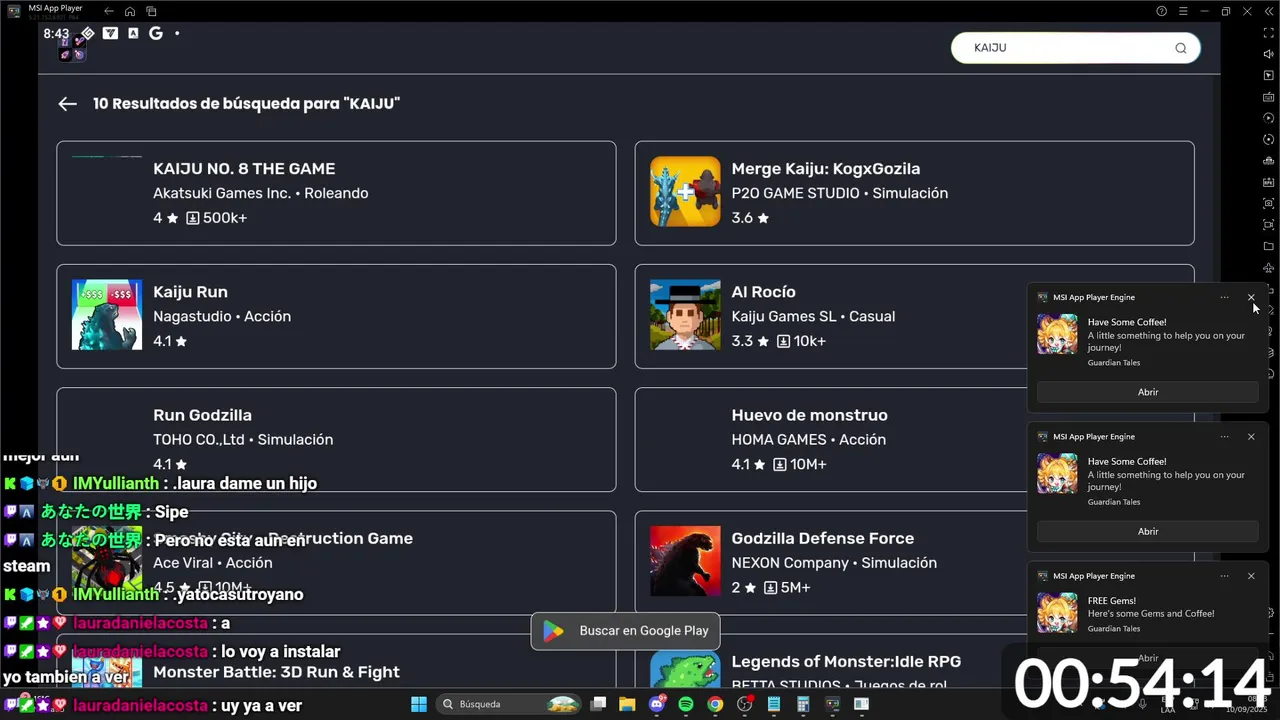Open KAIJU NO. 8 THE GAME result

[x=336, y=193]
